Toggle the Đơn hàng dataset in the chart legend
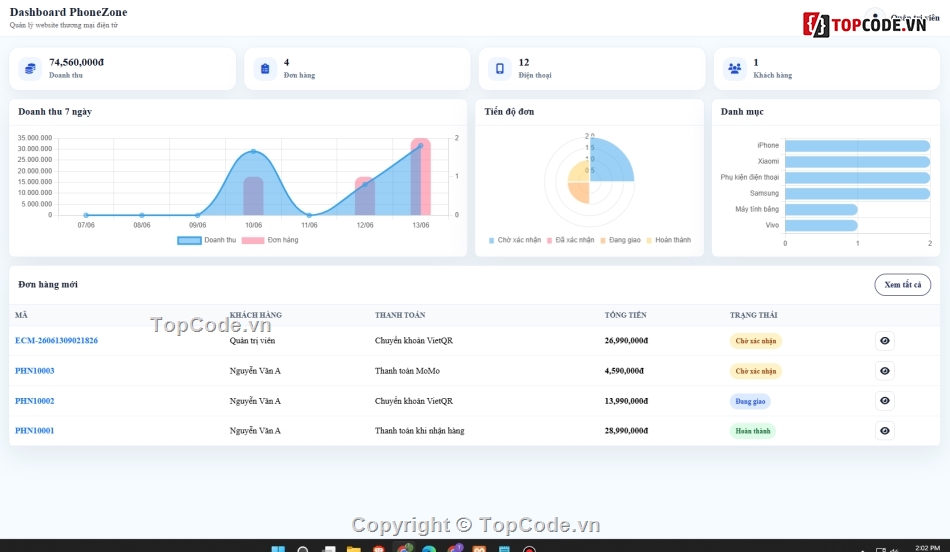Screen dimensions: 950x552 pyautogui.click(x=270, y=240)
